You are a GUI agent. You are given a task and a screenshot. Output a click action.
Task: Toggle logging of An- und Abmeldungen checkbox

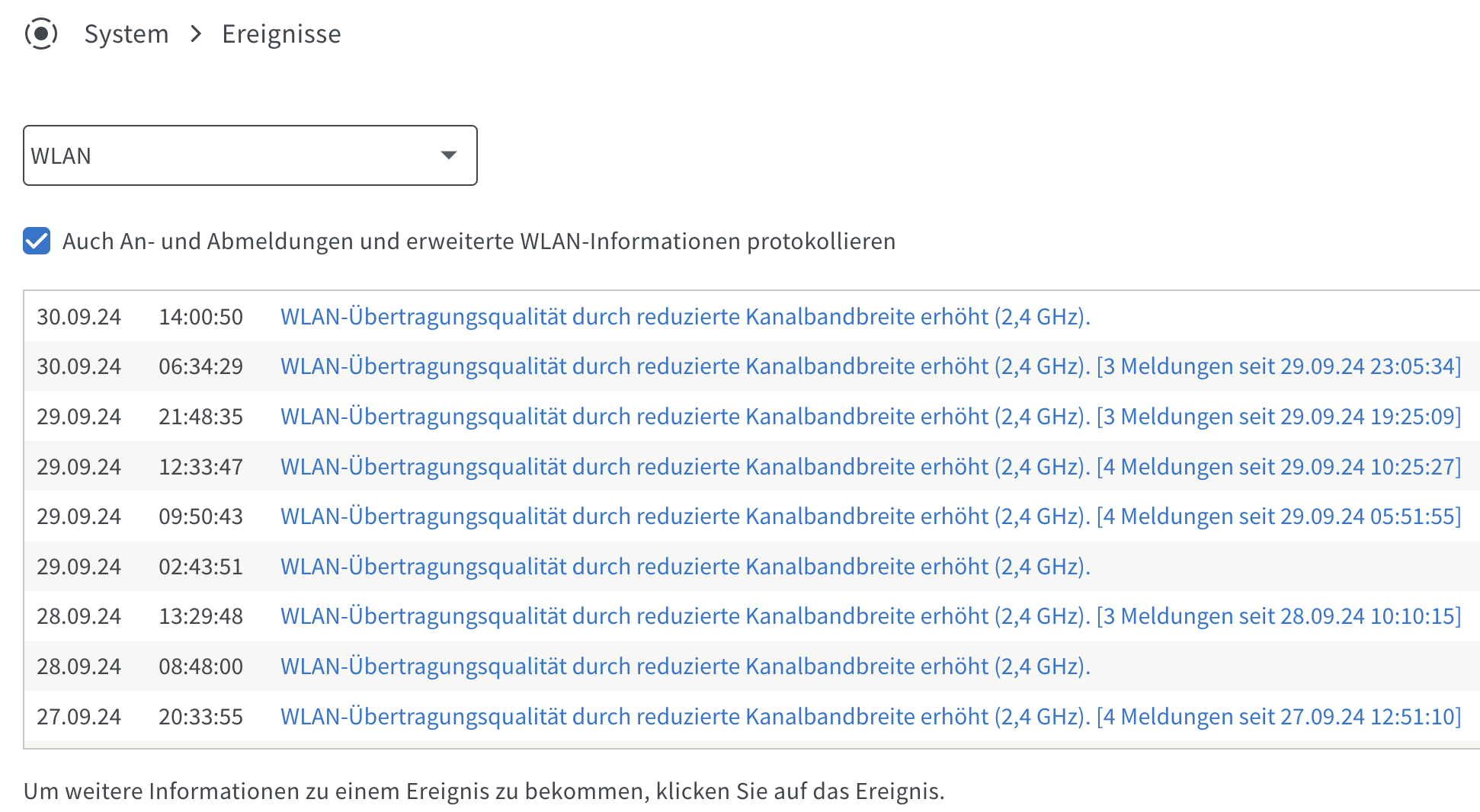click(x=37, y=241)
